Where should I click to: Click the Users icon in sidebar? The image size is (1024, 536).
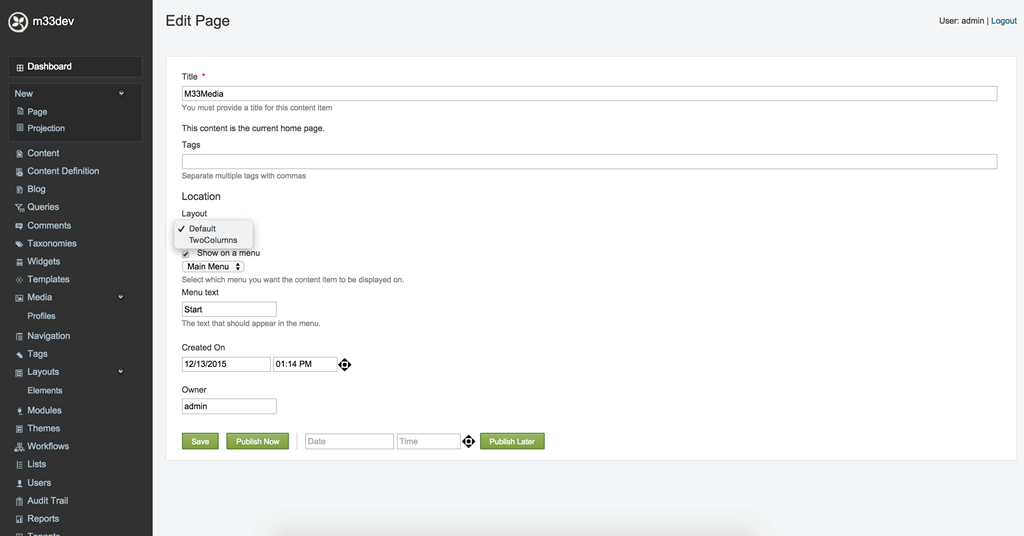pyautogui.click(x=19, y=483)
